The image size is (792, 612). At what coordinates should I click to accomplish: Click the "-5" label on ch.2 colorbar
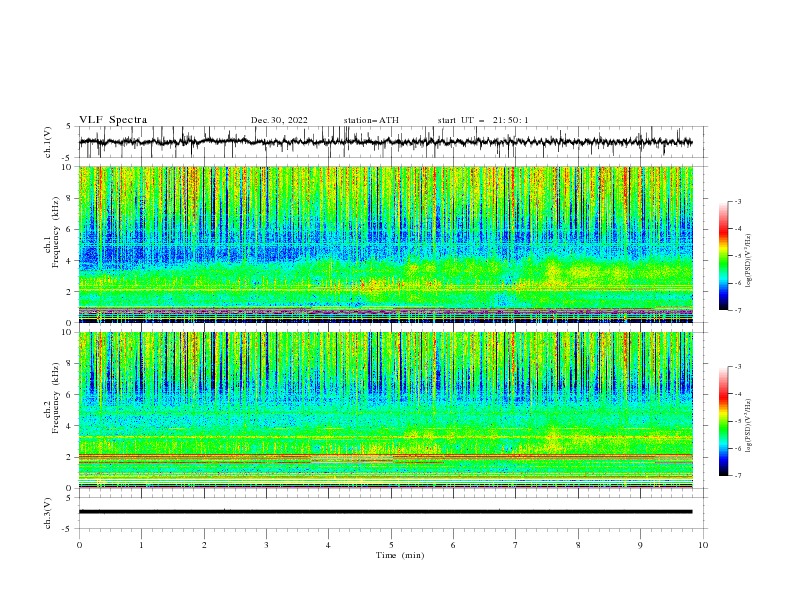[738, 421]
